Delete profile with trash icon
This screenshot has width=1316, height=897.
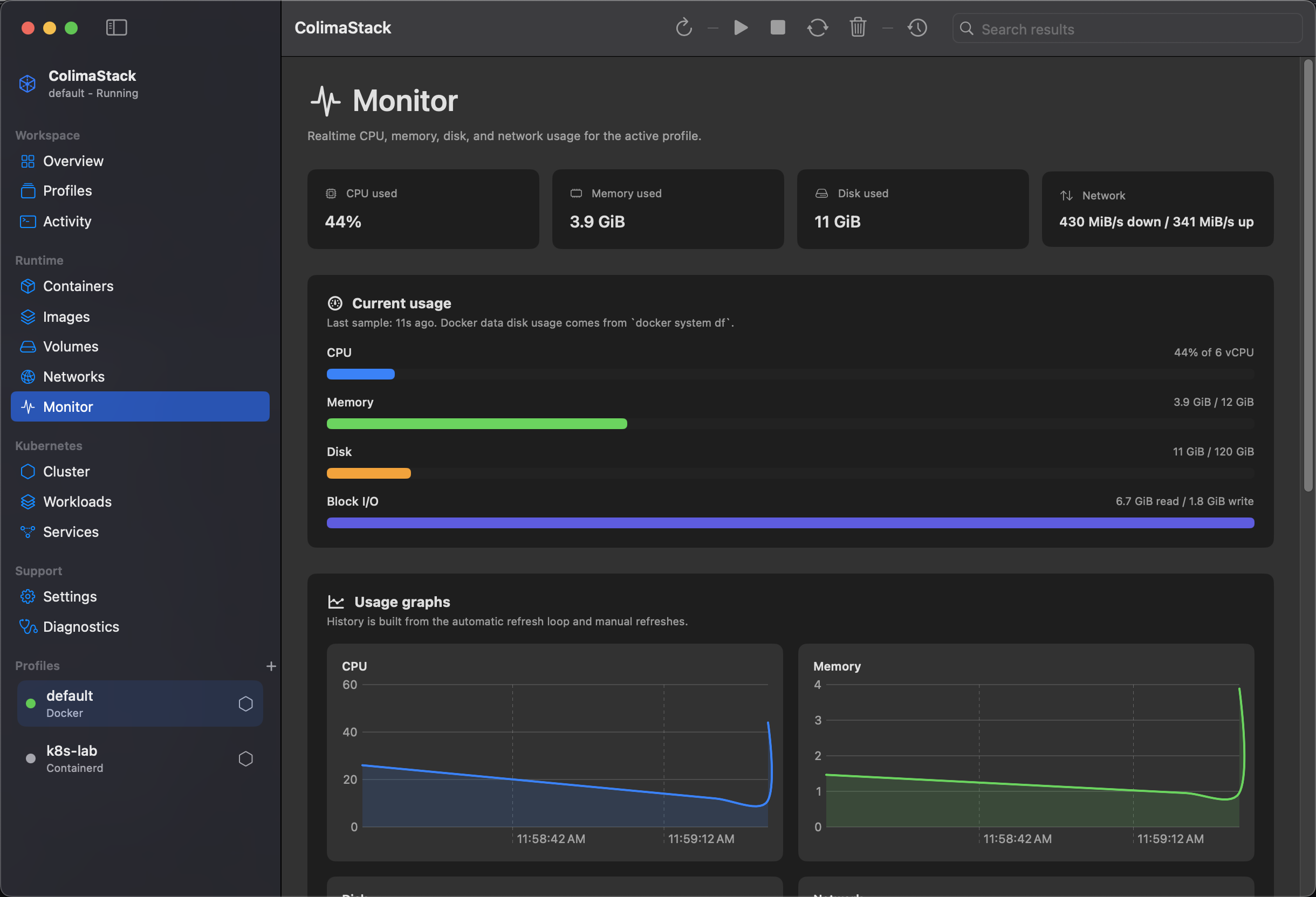click(x=858, y=27)
